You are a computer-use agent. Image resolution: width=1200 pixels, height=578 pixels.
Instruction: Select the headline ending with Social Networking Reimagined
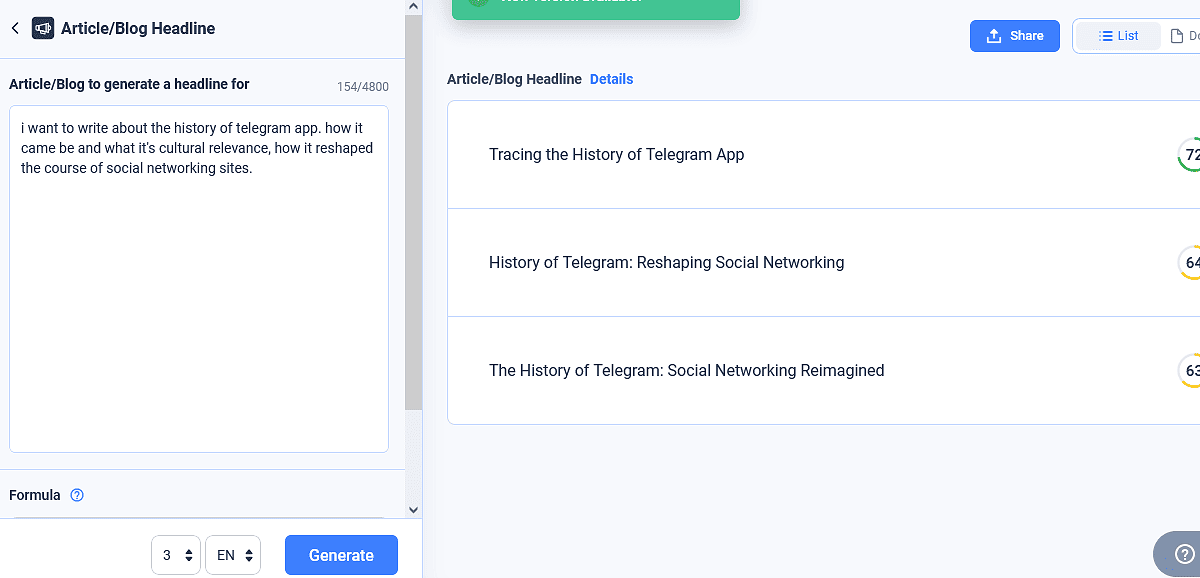(x=686, y=371)
